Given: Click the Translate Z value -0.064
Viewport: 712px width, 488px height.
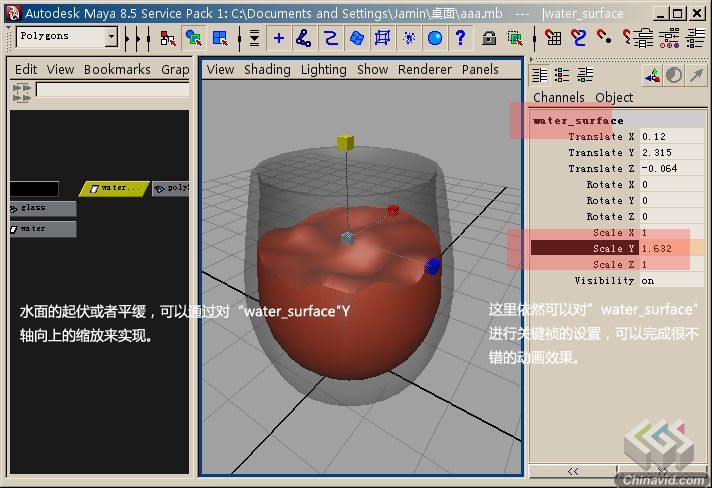Looking at the screenshot, I should tap(672, 168).
